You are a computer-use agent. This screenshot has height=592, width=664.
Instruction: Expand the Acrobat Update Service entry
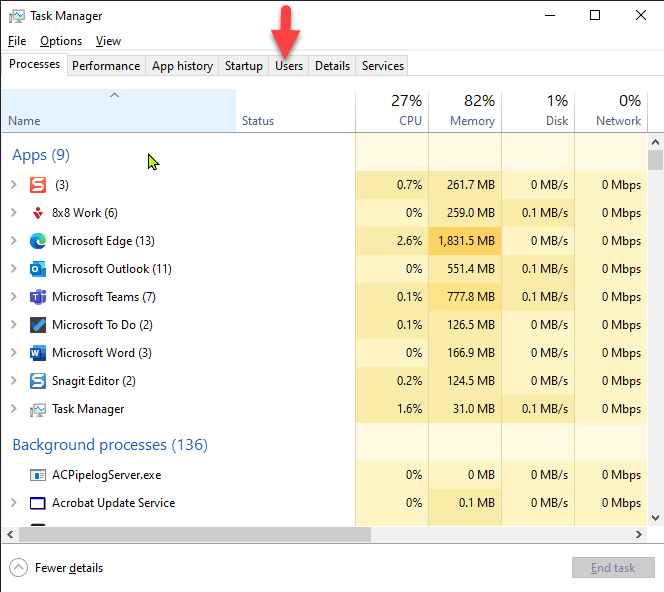coord(14,503)
